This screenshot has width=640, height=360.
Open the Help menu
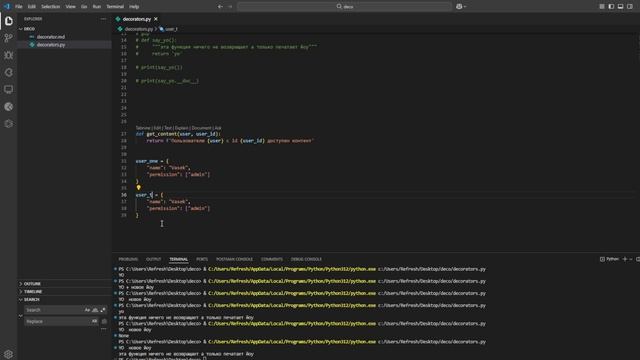[x=134, y=7]
